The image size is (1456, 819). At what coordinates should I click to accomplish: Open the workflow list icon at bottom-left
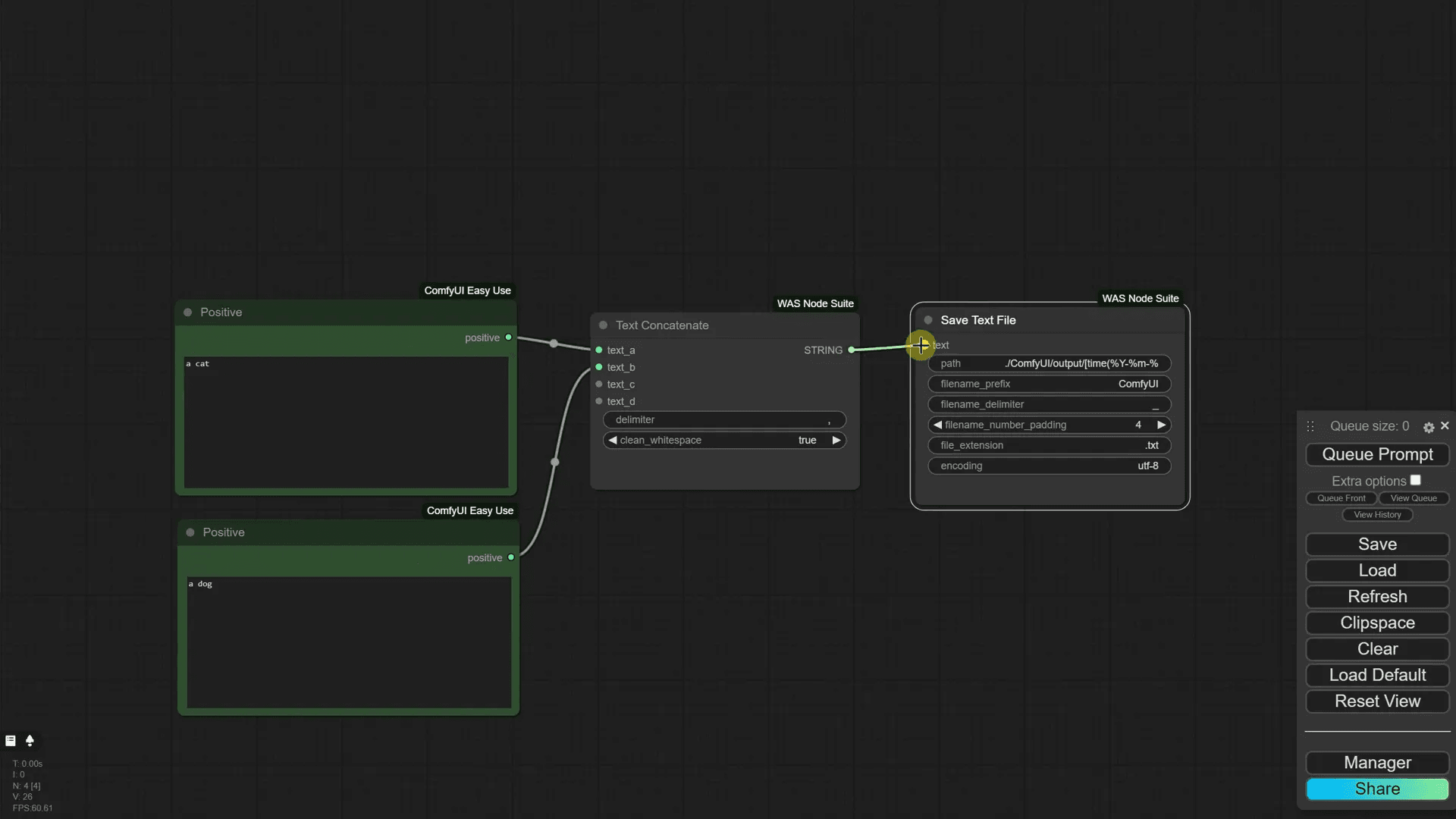pos(11,741)
